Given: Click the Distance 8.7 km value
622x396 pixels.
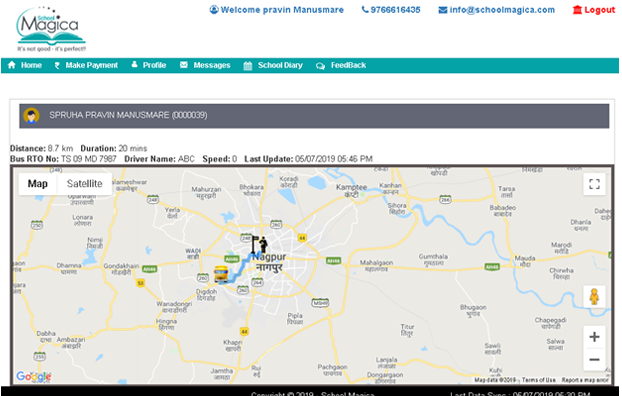Looking at the screenshot, I should pyautogui.click(x=60, y=148).
